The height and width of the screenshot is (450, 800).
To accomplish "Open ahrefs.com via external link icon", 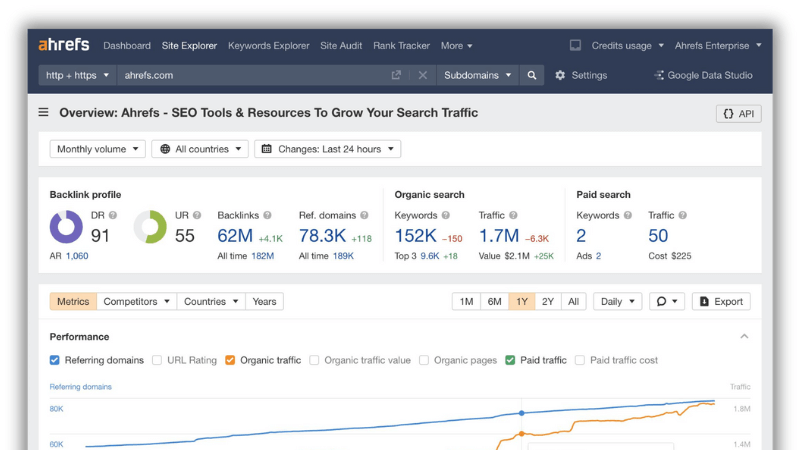I will click(396, 76).
